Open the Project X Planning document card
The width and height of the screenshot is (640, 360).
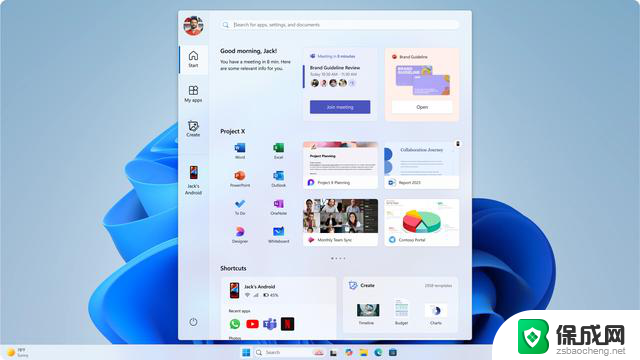pos(340,165)
